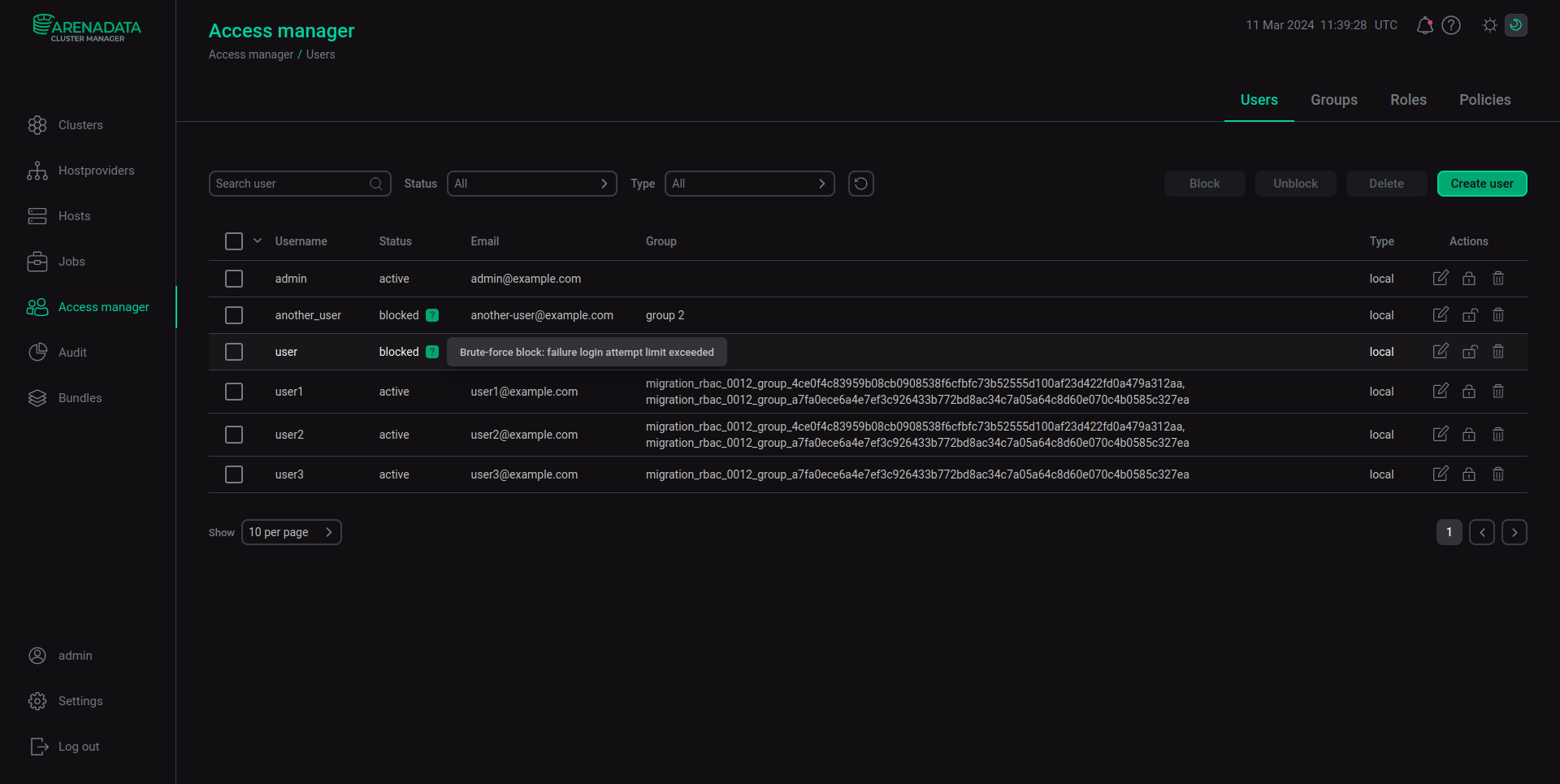Tick the user2 checkbox
This screenshot has width=1560, height=784.
[x=234, y=435]
